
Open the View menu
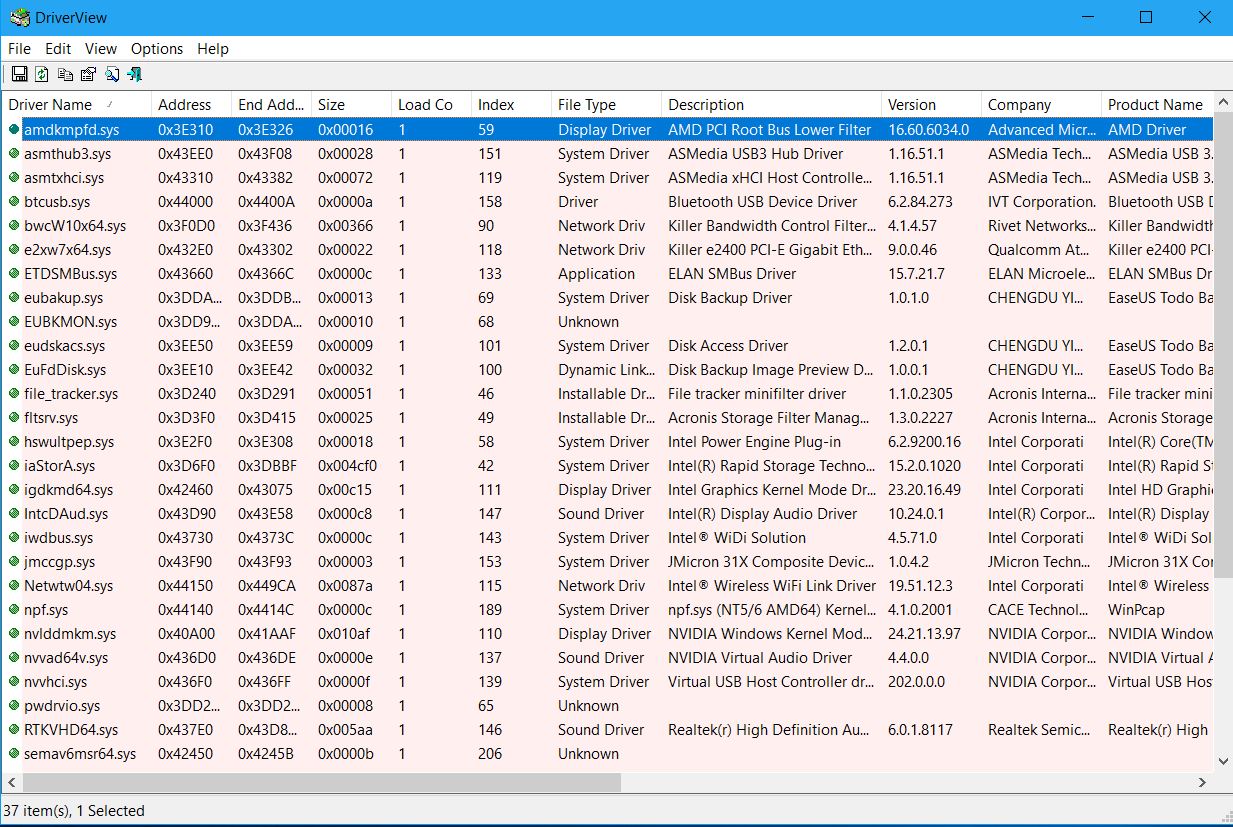[x=101, y=48]
